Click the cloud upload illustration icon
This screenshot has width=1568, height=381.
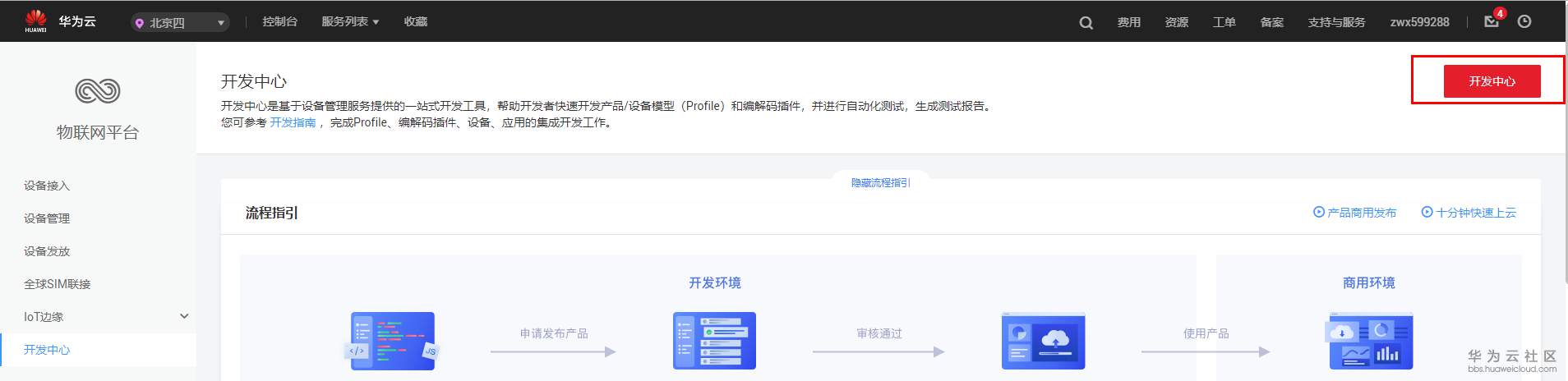[x=1043, y=341]
